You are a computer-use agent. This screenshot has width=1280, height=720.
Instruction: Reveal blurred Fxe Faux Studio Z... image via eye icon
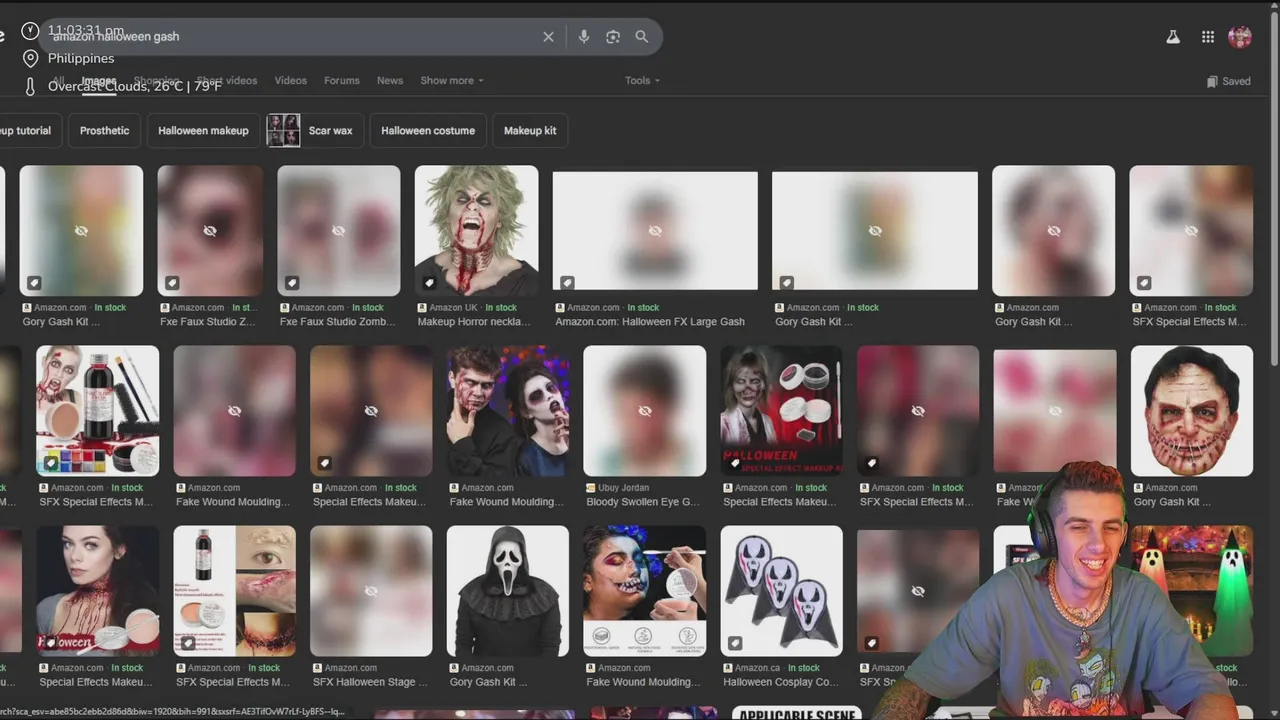[x=210, y=231]
